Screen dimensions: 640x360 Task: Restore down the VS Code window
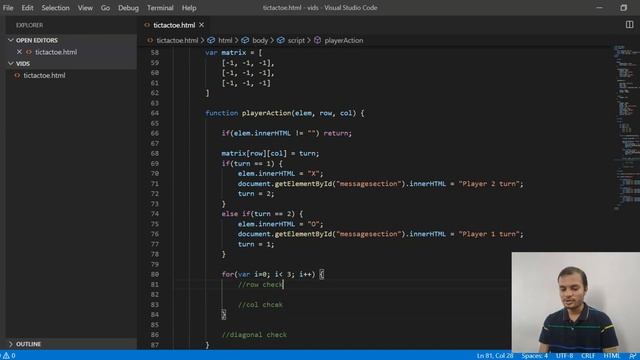tap(624, 8)
